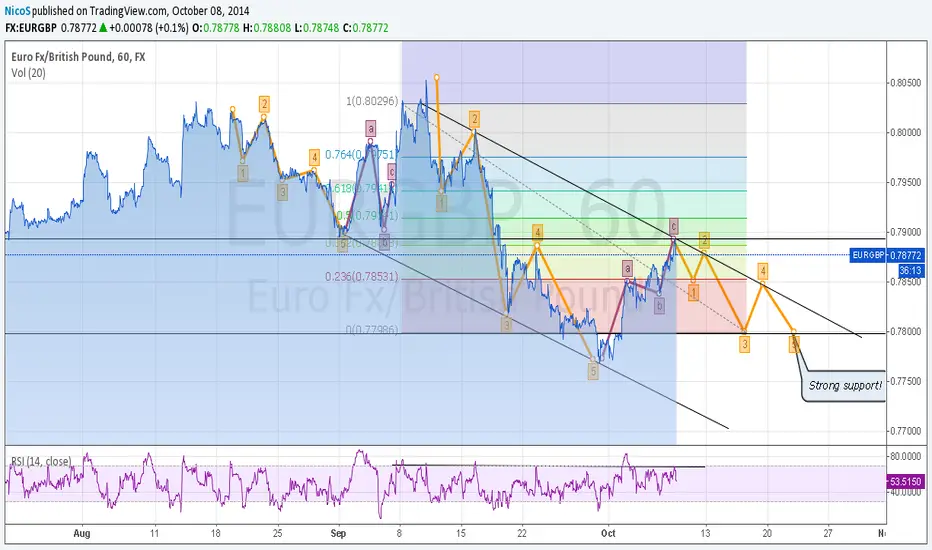Click the Fibonacci 0.764 level label
This screenshot has height=550, width=932.
360,155
